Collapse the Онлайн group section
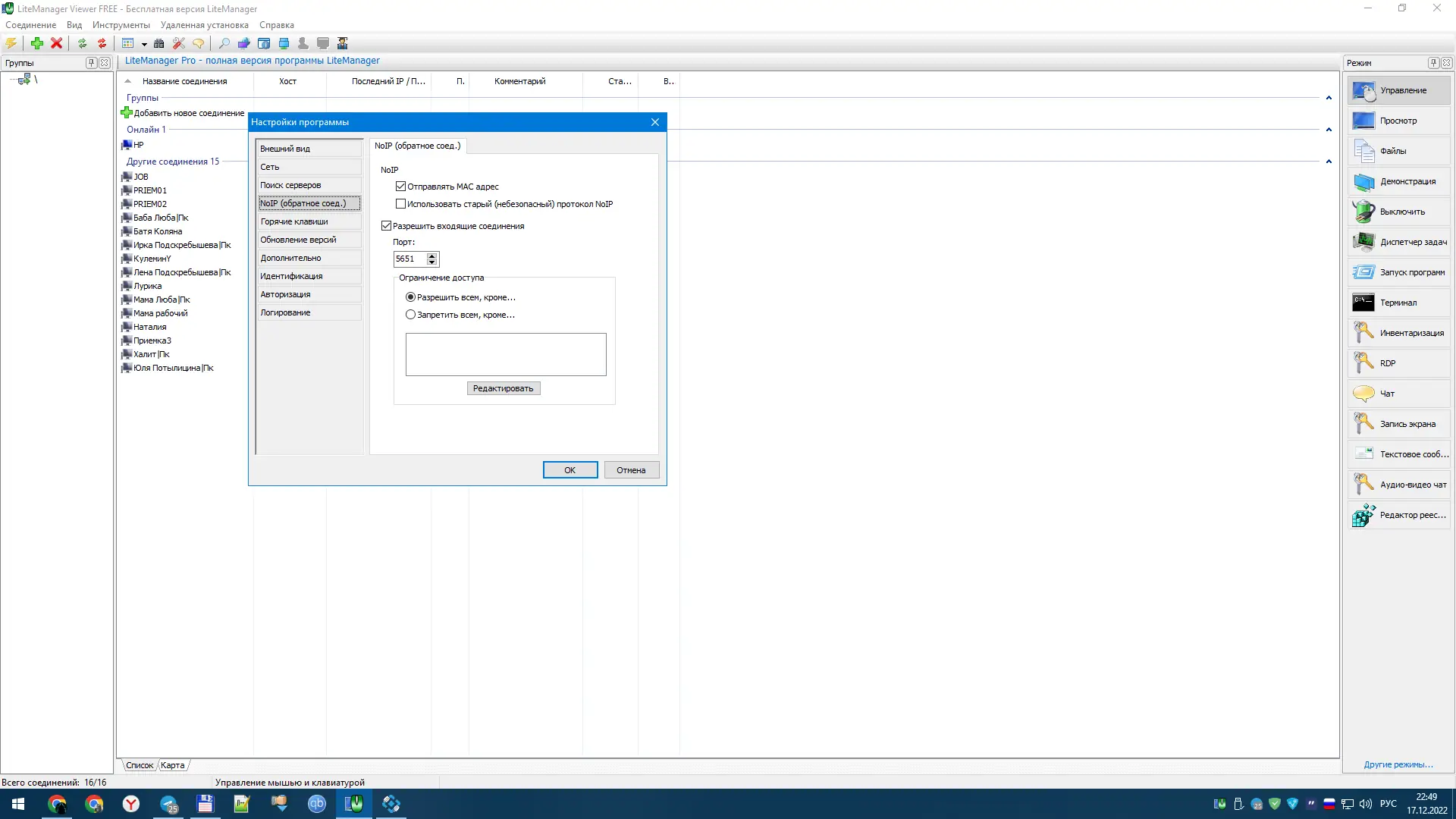This screenshot has width=1456, height=819. click(1328, 130)
